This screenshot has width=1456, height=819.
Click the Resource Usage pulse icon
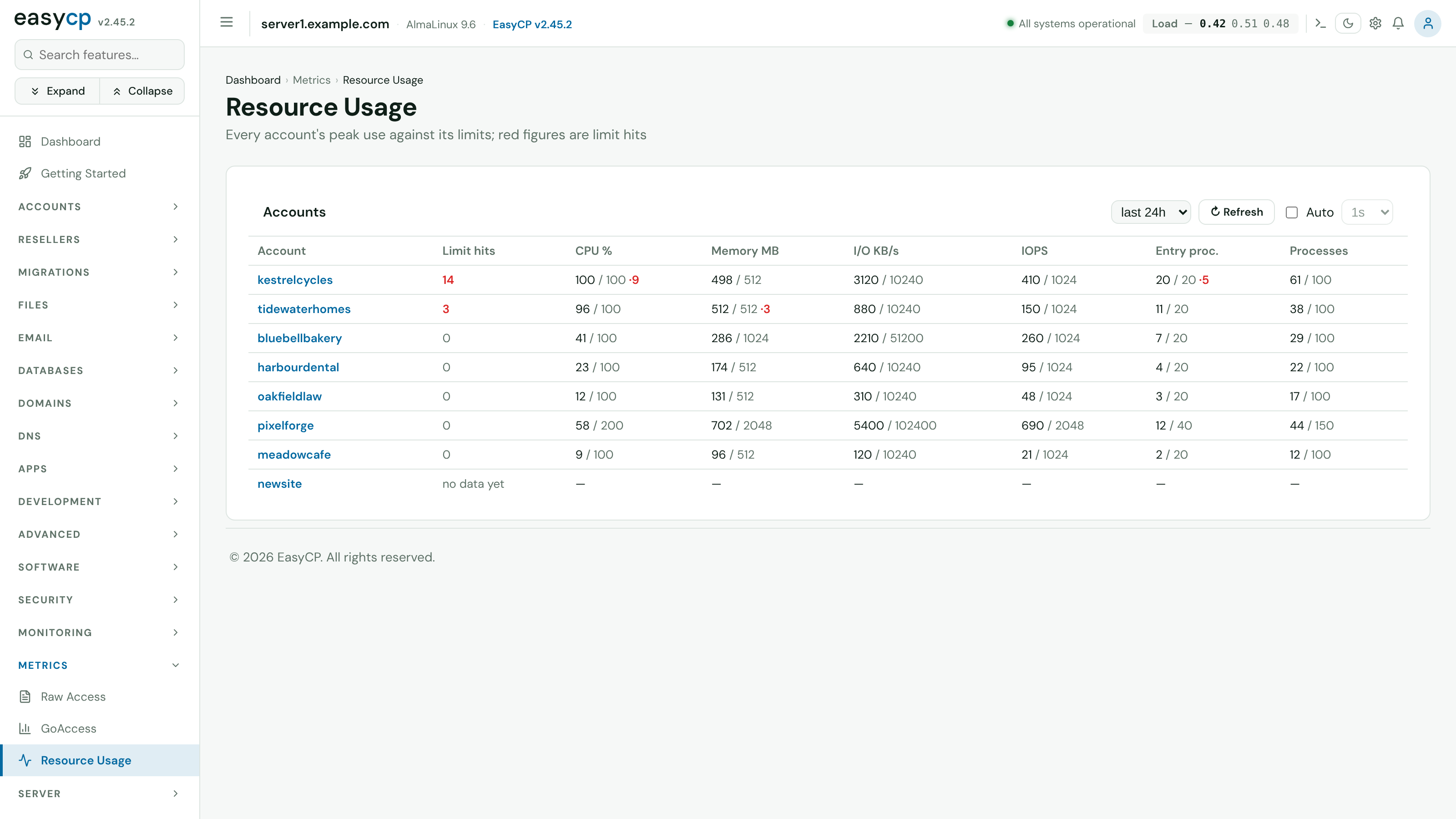(25, 760)
